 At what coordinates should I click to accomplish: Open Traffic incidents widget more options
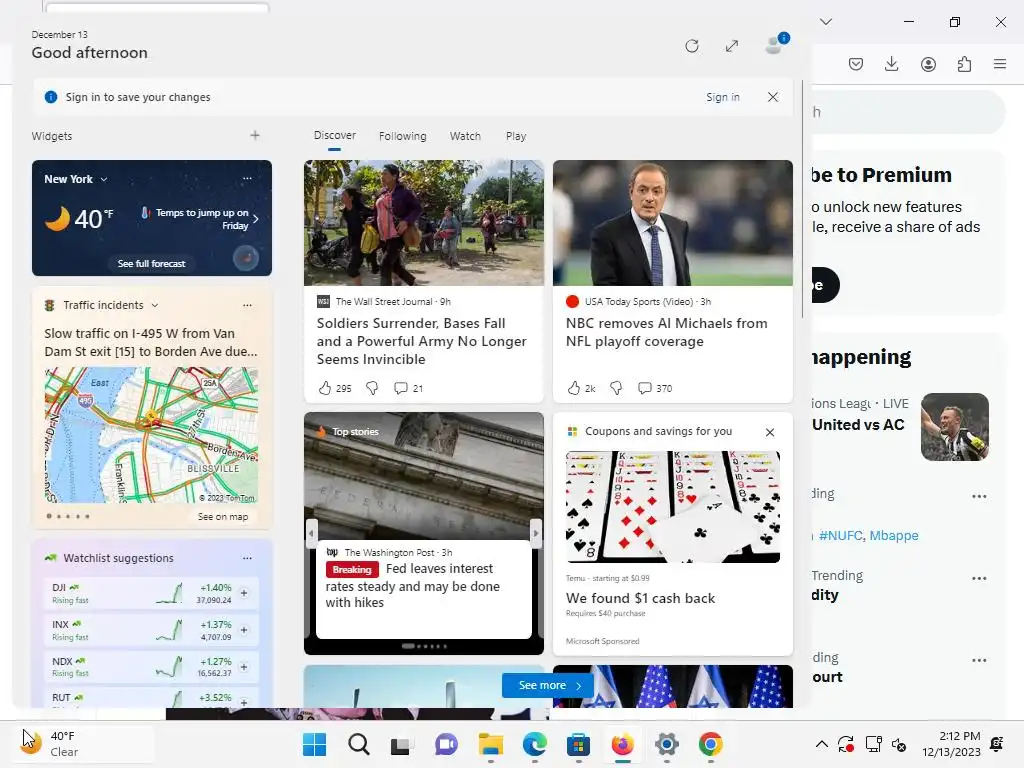pos(247,305)
